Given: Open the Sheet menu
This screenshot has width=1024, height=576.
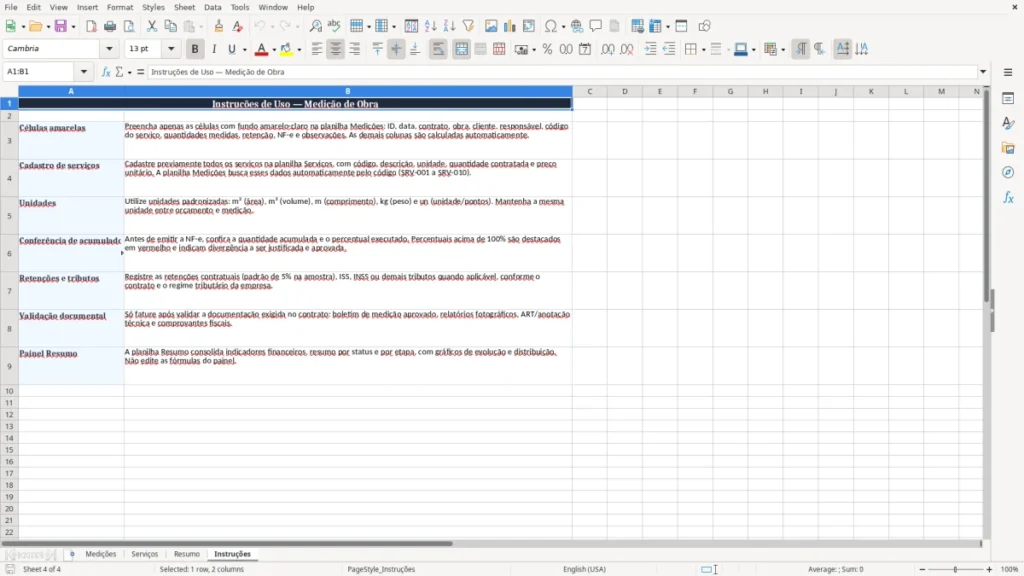Looking at the screenshot, I should click(x=184, y=7).
